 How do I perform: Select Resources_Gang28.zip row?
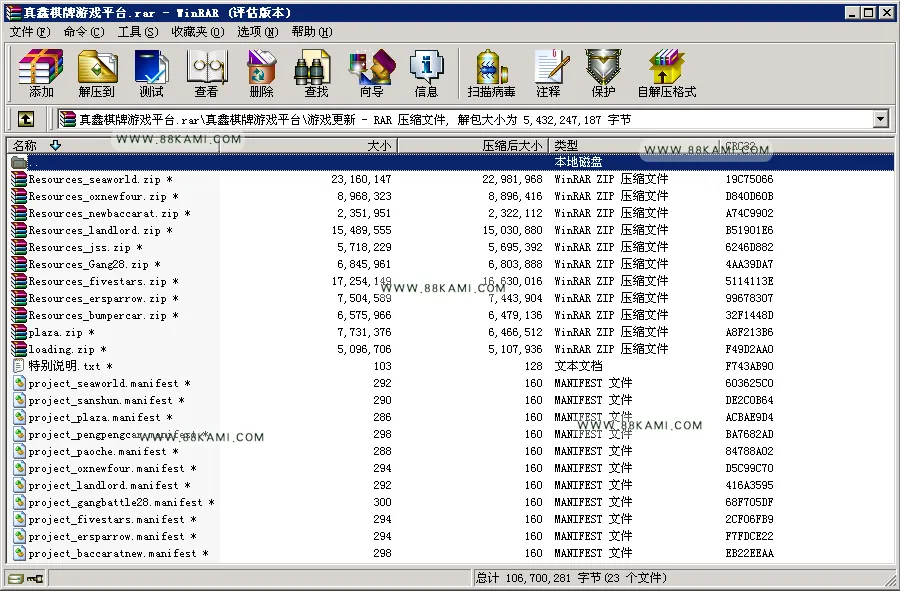(451, 265)
